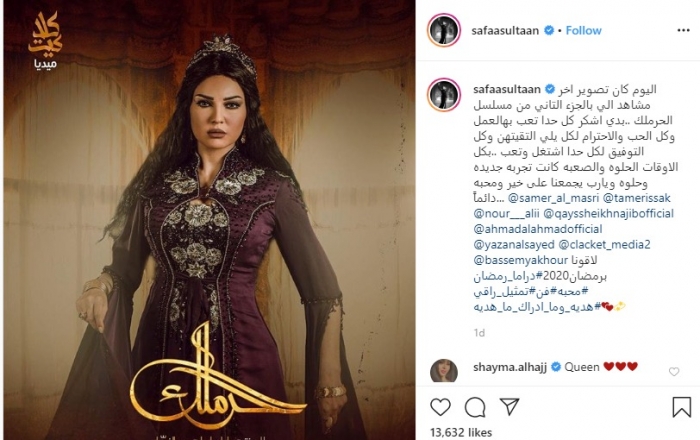Open safaasultaan username in post header
The width and height of the screenshot is (700, 440).
505,30
